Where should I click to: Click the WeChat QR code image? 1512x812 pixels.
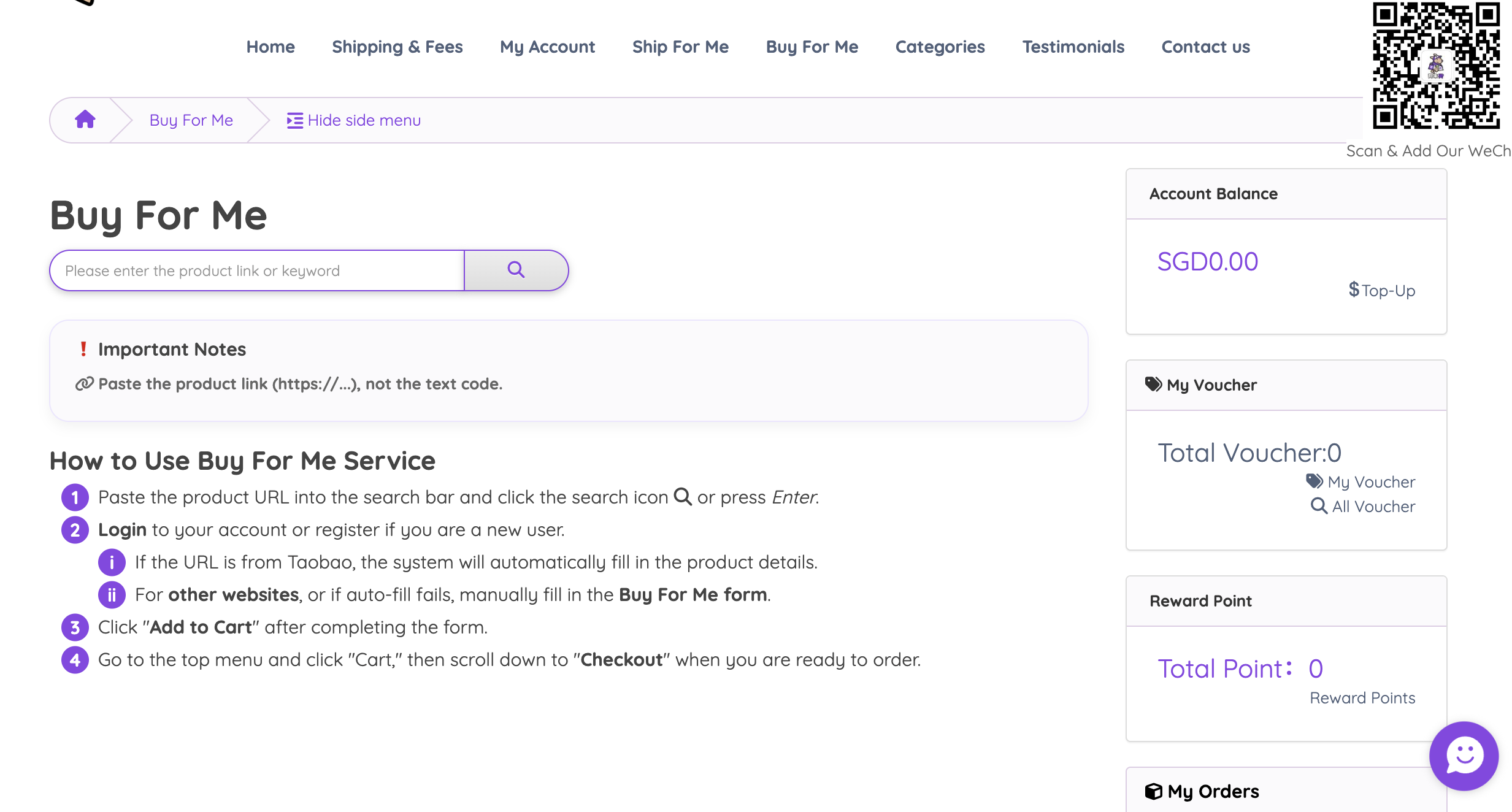1436,66
